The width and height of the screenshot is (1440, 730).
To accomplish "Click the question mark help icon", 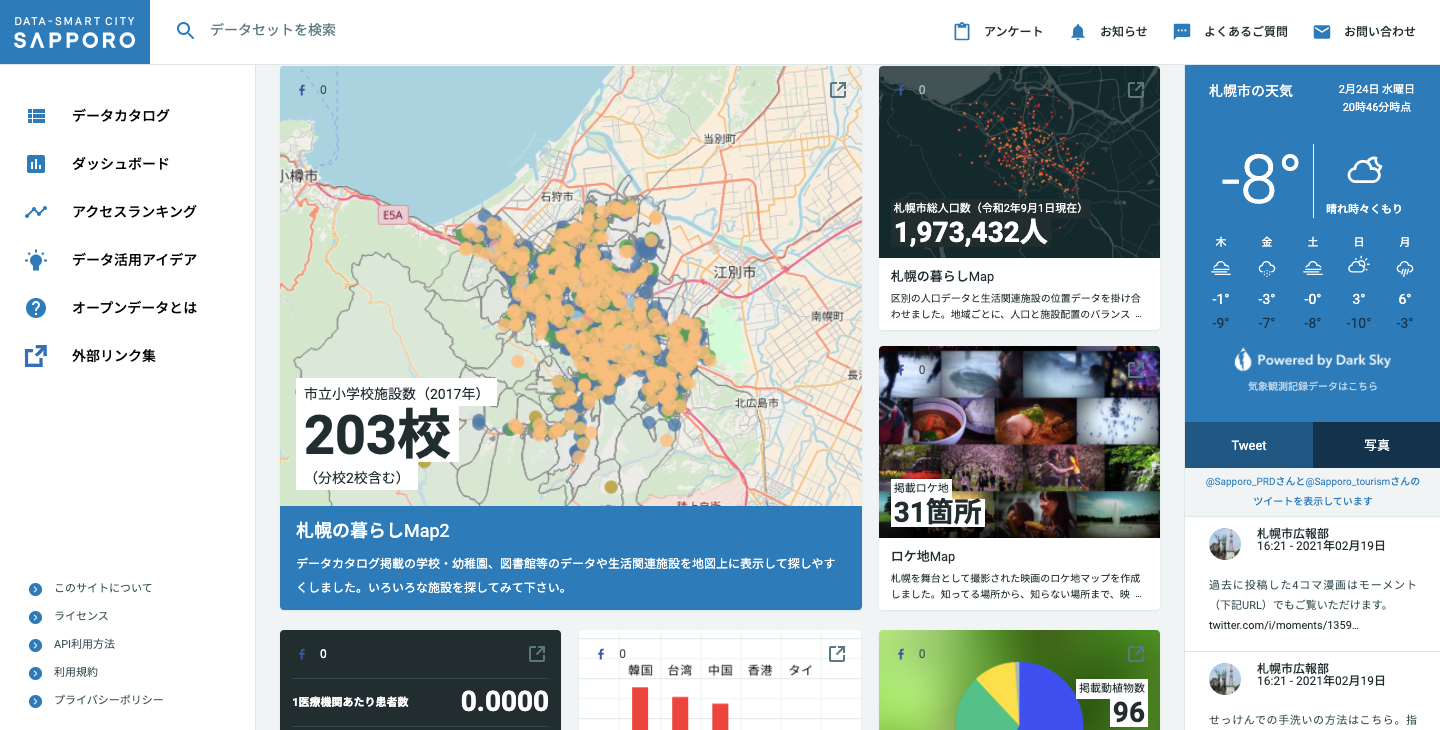I will click(36, 308).
